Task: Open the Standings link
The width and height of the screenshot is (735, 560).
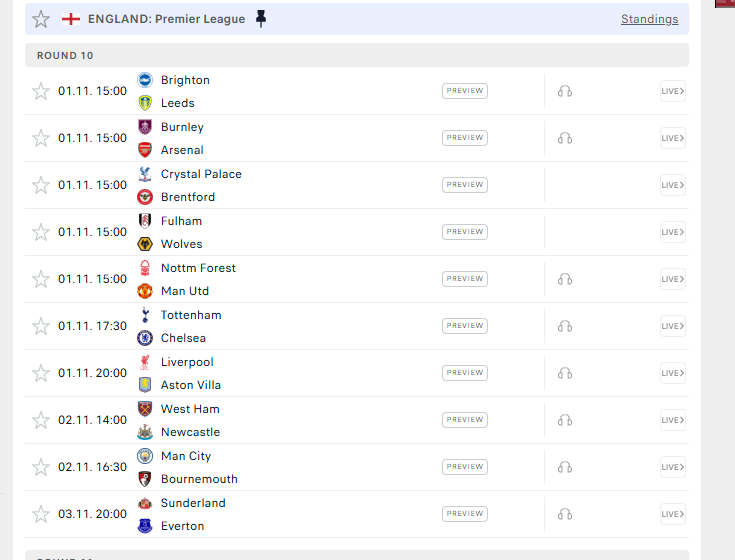Action: pyautogui.click(x=649, y=19)
